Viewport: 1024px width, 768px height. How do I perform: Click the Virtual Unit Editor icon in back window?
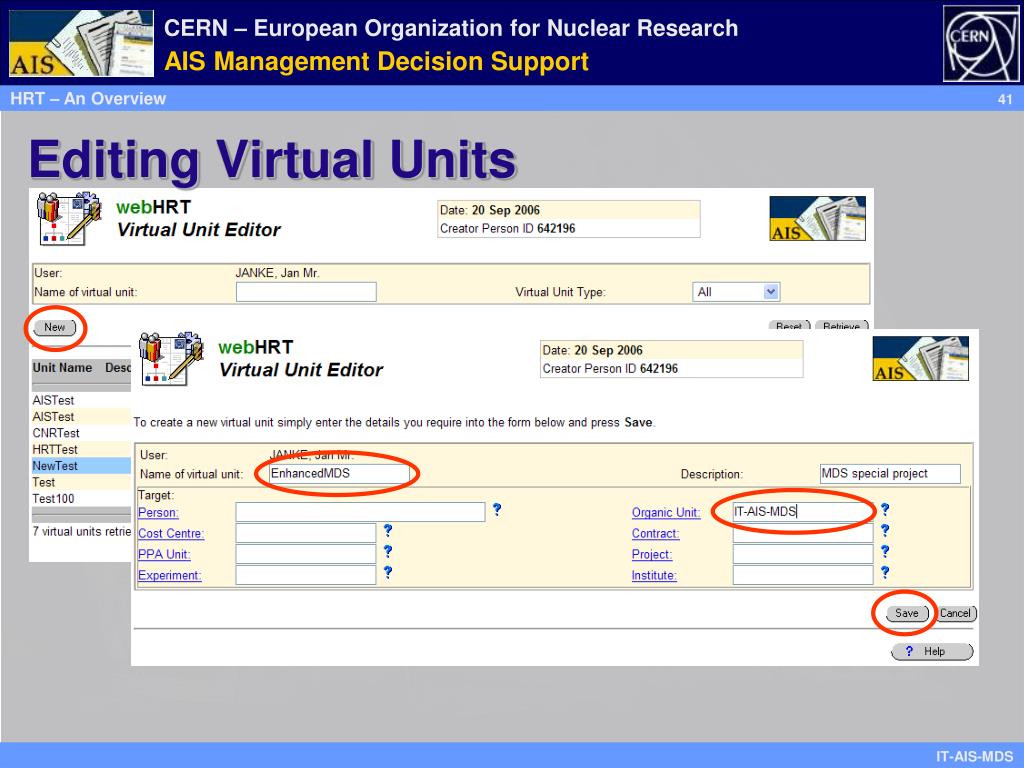point(69,218)
